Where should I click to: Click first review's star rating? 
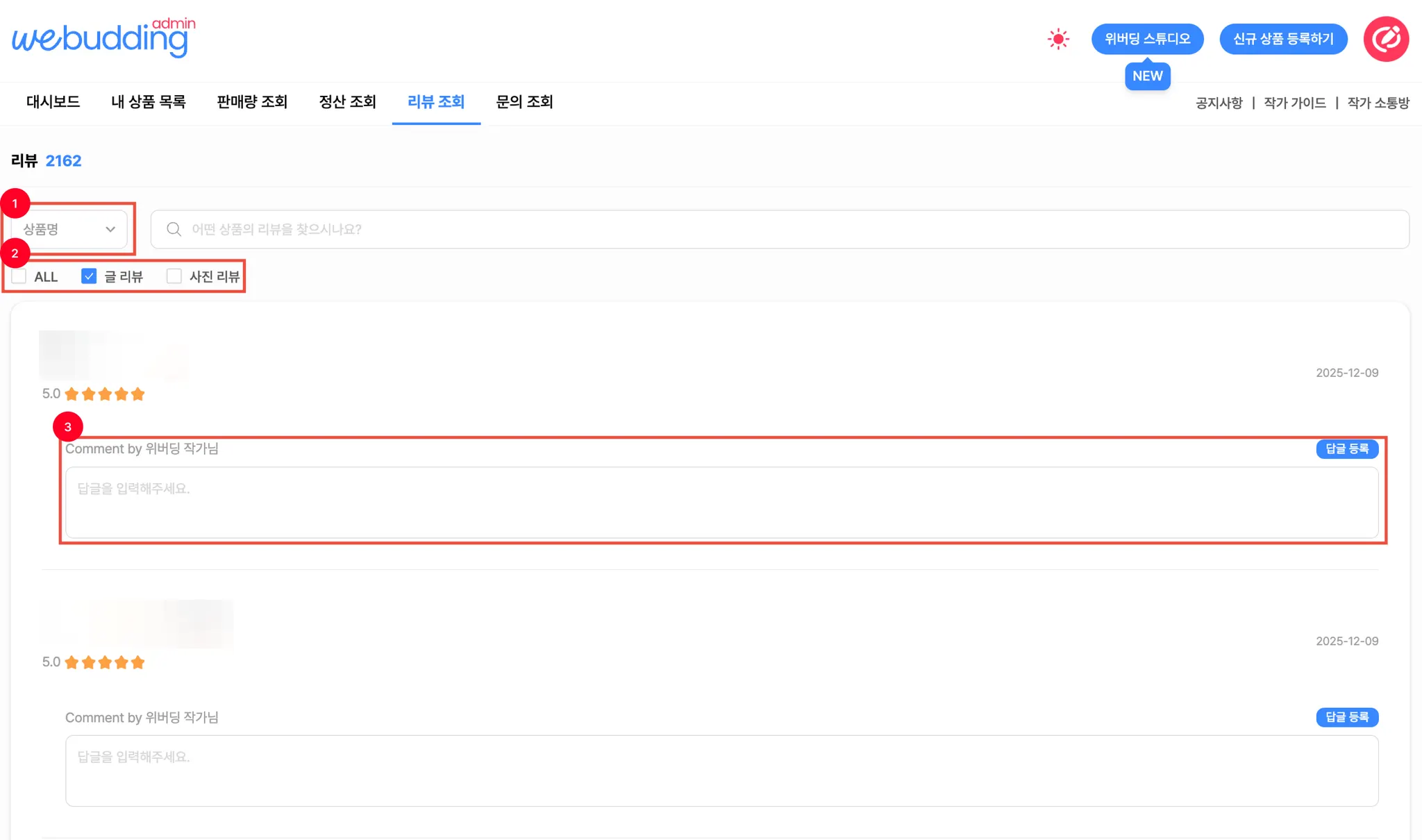[104, 394]
